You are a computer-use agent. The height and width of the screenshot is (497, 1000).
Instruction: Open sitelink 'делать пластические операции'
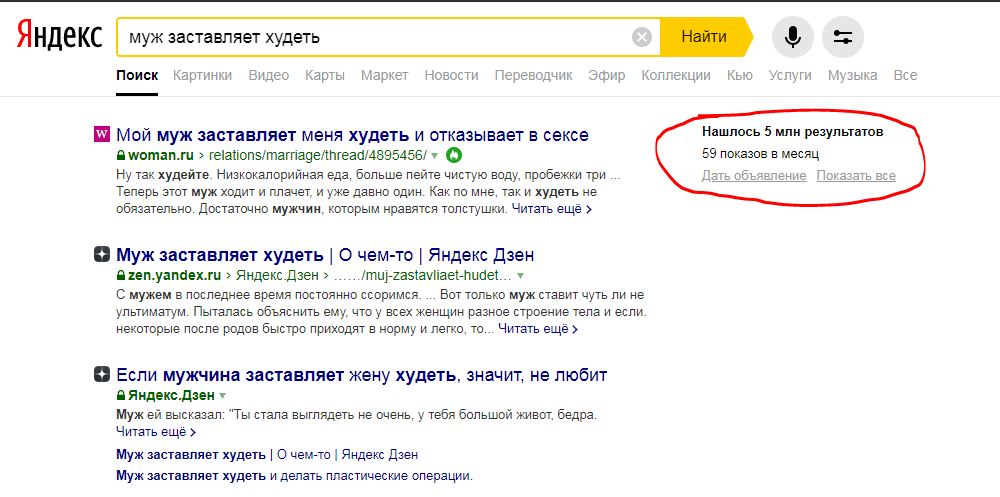pos(295,476)
